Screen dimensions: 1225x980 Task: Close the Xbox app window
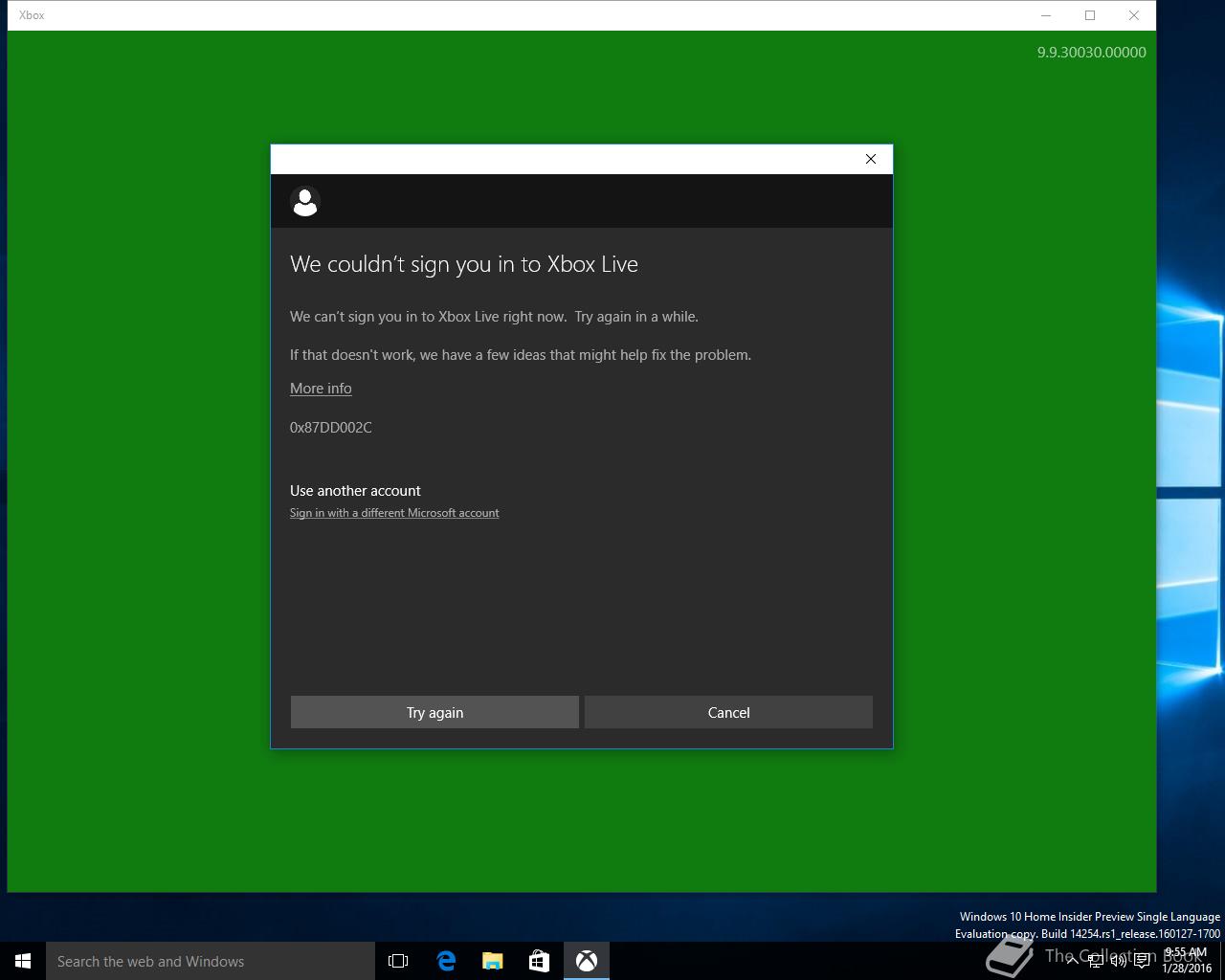pos(1134,15)
